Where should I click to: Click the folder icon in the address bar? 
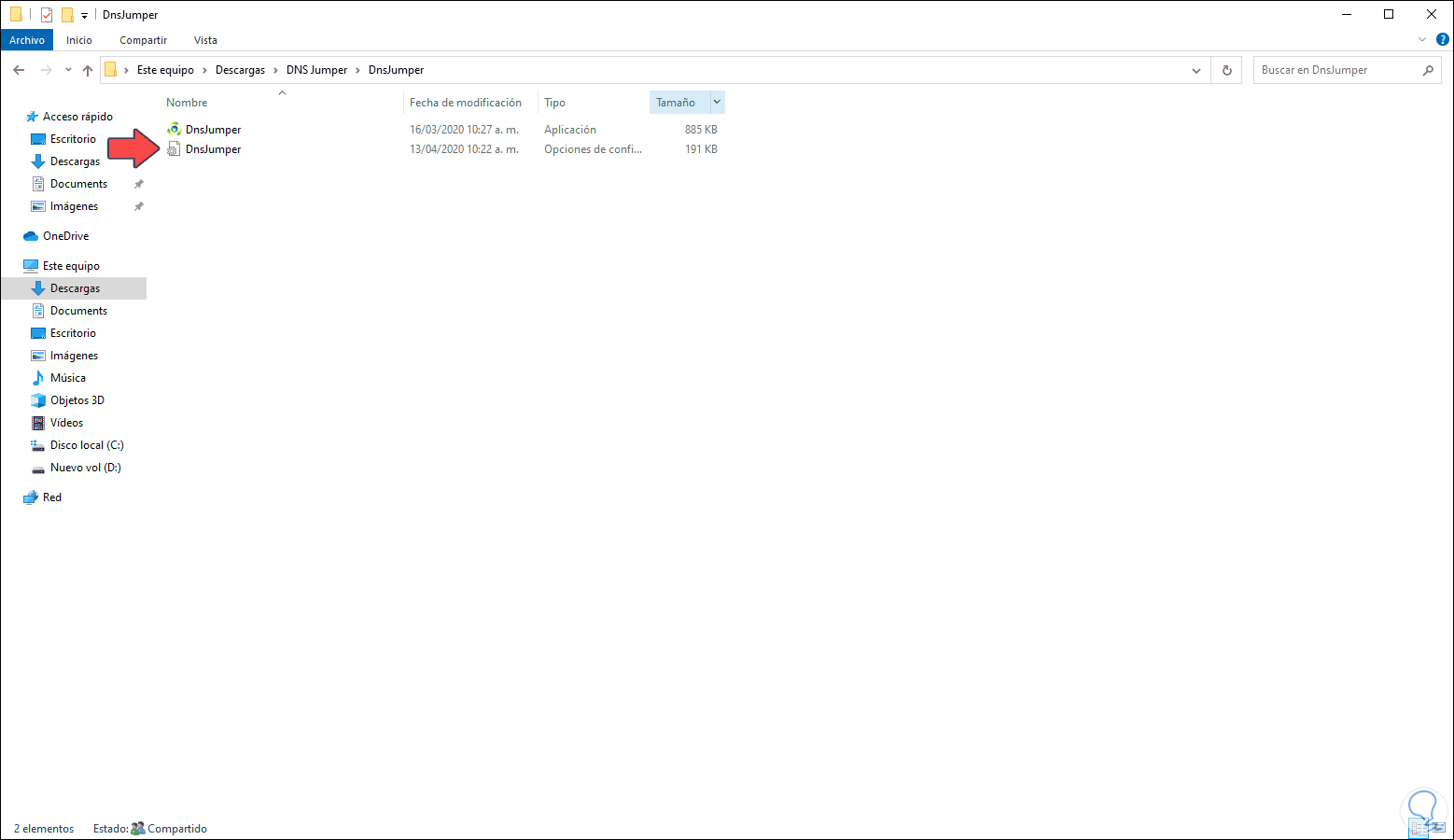click(110, 70)
